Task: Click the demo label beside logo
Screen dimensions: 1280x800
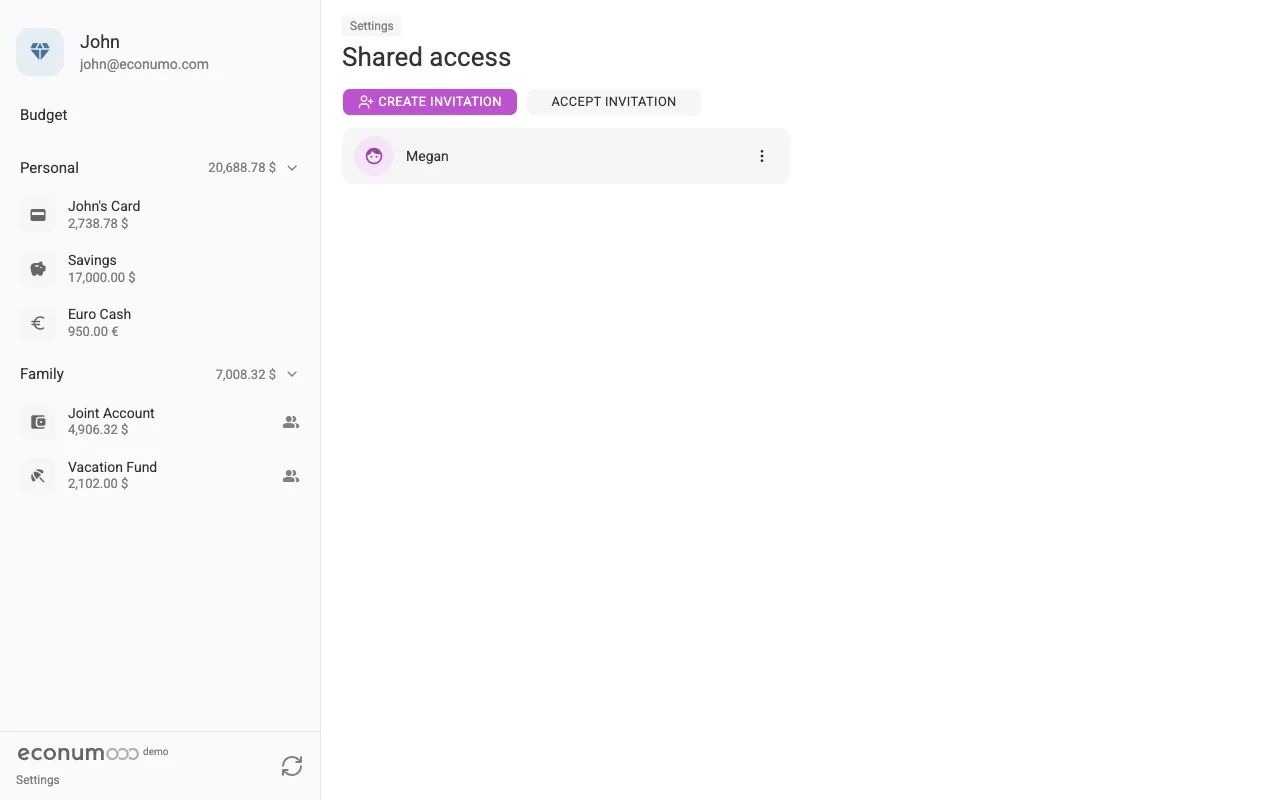Action: [x=155, y=751]
